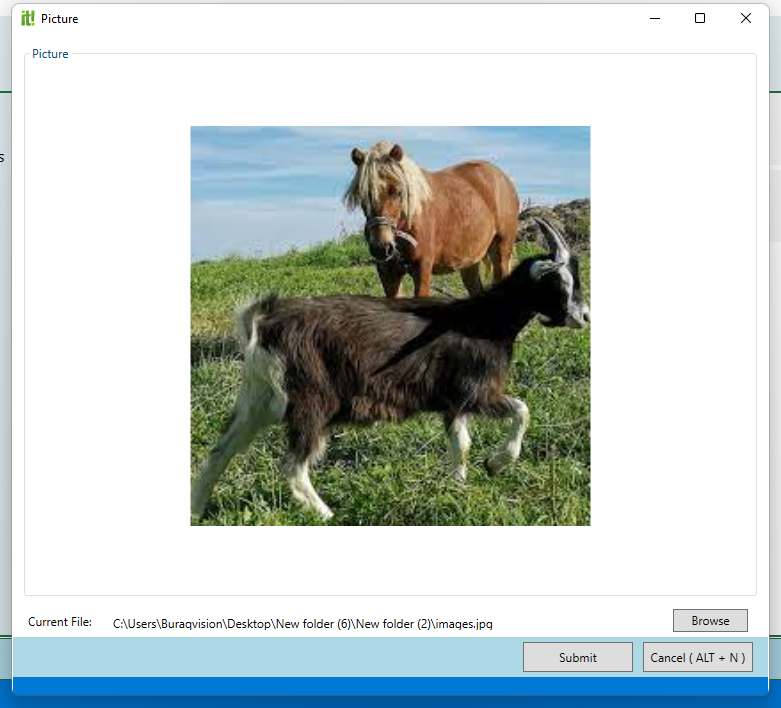Click the "Picture" window title text
The height and width of the screenshot is (708, 781).
(60, 19)
